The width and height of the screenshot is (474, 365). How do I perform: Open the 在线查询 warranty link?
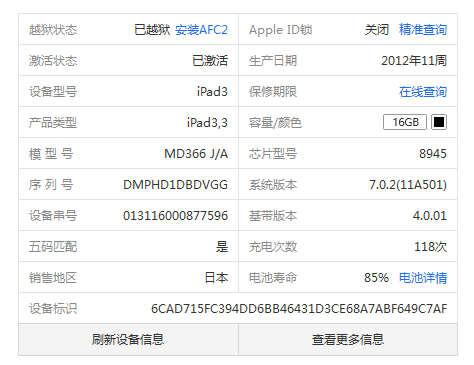423,92
